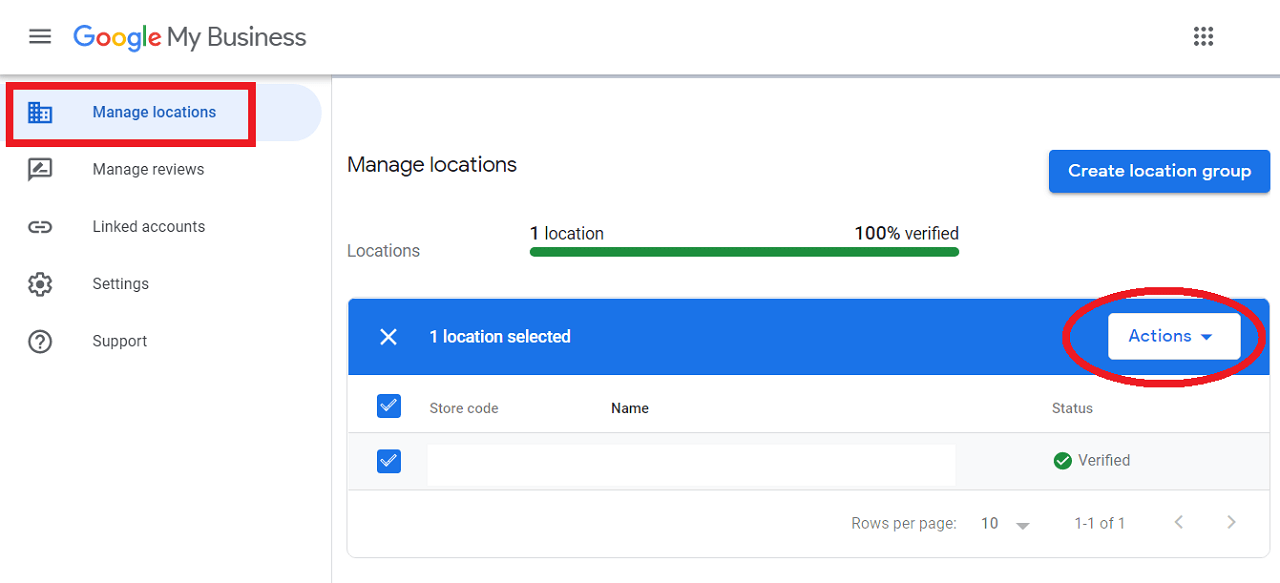Image resolution: width=1280 pixels, height=583 pixels.
Task: Click the Manage locations building icon
Action: [x=40, y=112]
